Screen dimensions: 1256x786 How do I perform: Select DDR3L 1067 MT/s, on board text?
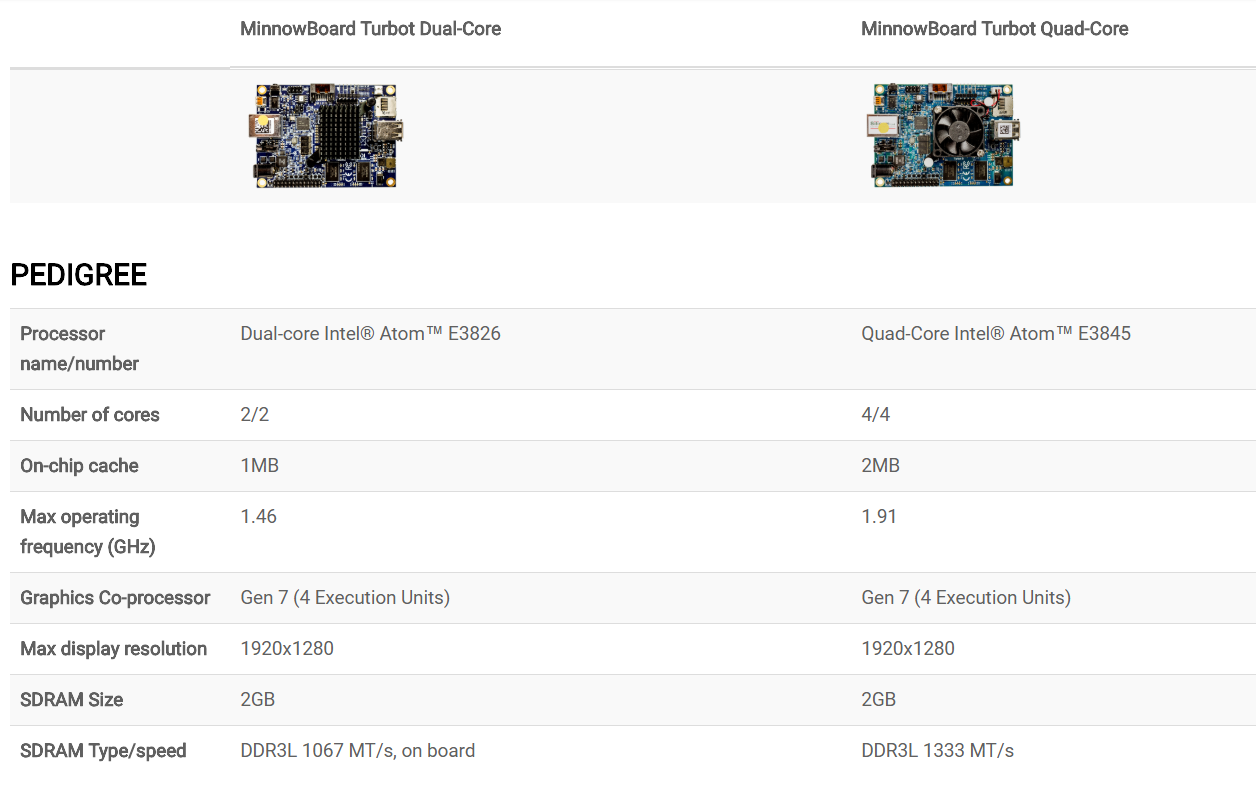(x=358, y=751)
